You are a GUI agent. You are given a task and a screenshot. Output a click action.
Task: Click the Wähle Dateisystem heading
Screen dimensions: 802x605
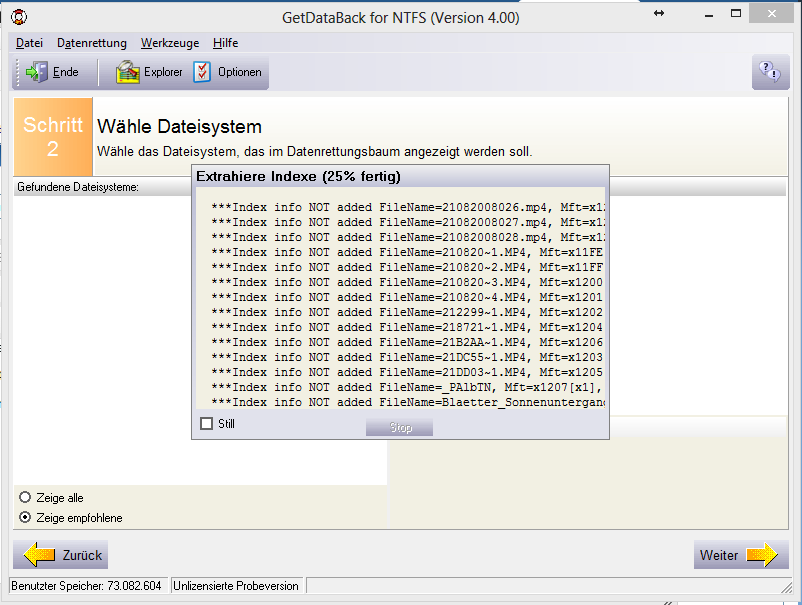(180, 126)
